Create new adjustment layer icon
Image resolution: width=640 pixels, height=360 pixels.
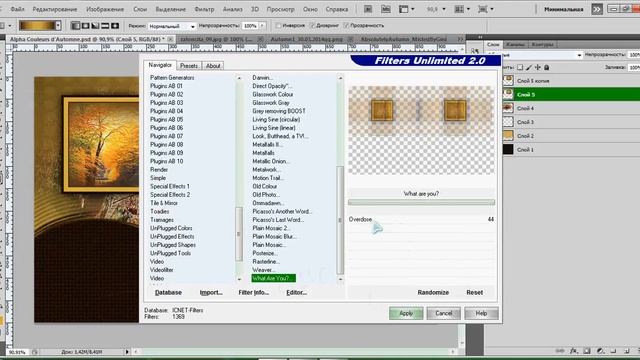(x=600, y=351)
